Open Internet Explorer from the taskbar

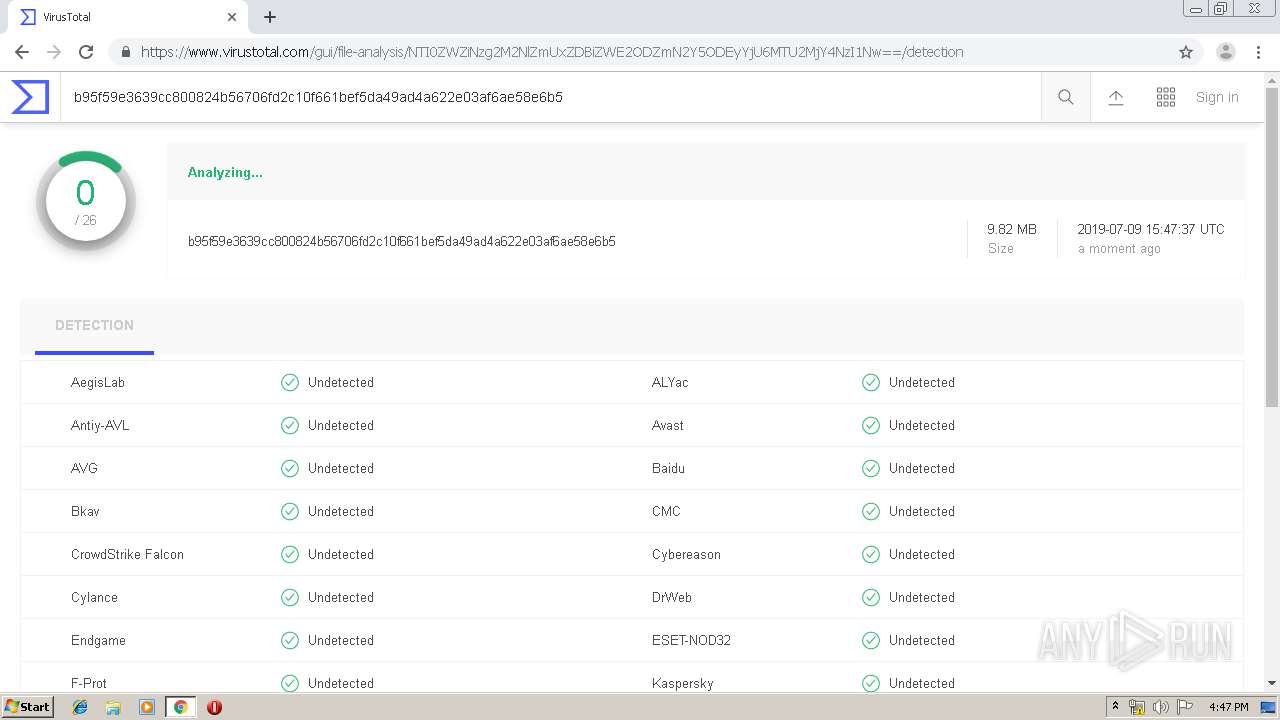point(80,707)
